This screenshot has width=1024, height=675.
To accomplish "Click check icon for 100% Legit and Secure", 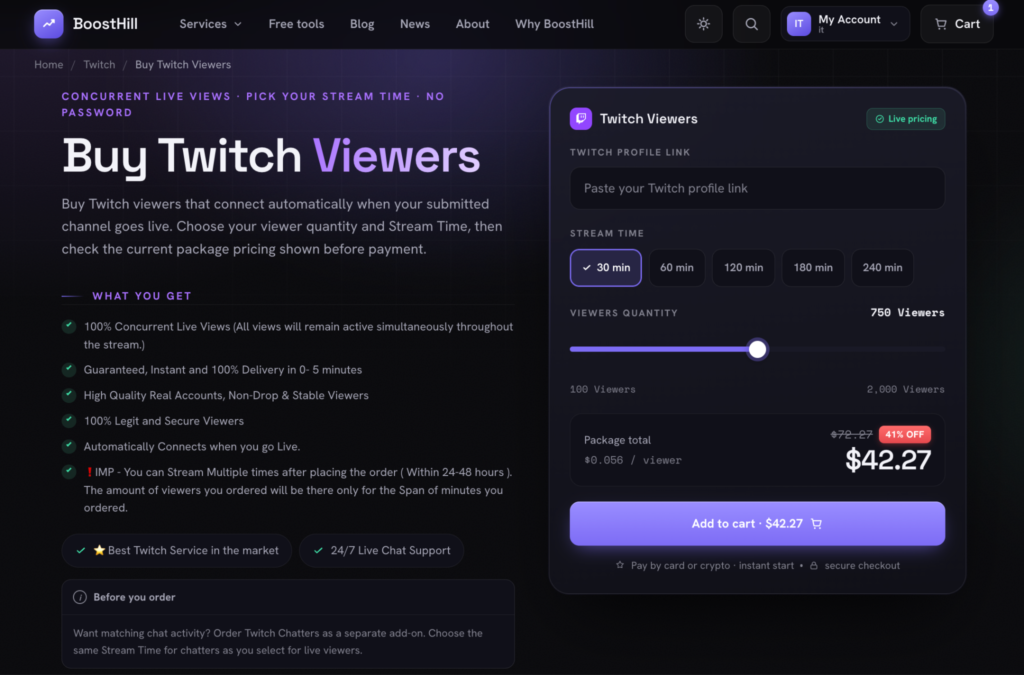I will point(69,420).
